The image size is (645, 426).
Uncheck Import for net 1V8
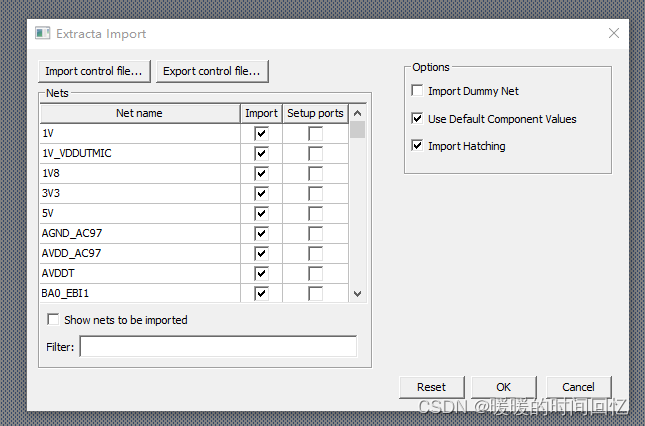[262, 174]
